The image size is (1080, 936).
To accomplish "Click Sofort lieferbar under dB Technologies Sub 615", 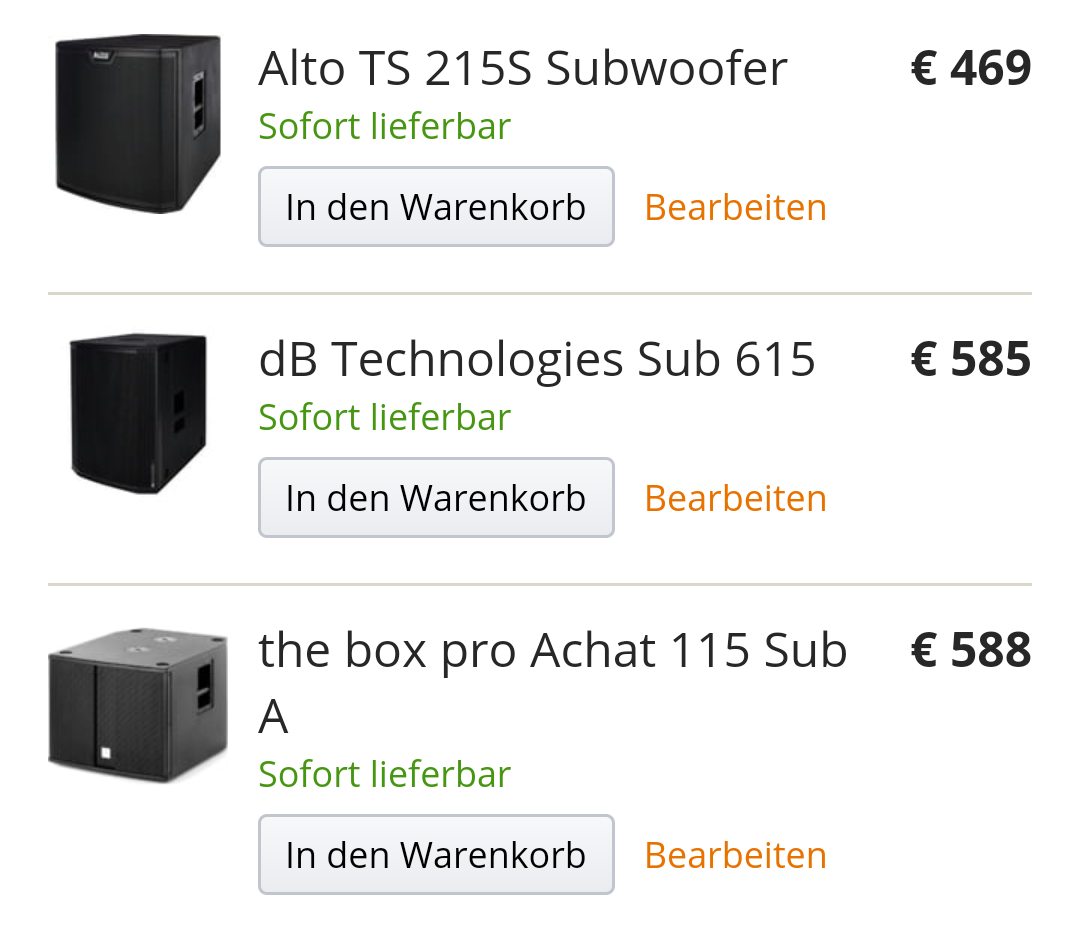I will [x=384, y=417].
